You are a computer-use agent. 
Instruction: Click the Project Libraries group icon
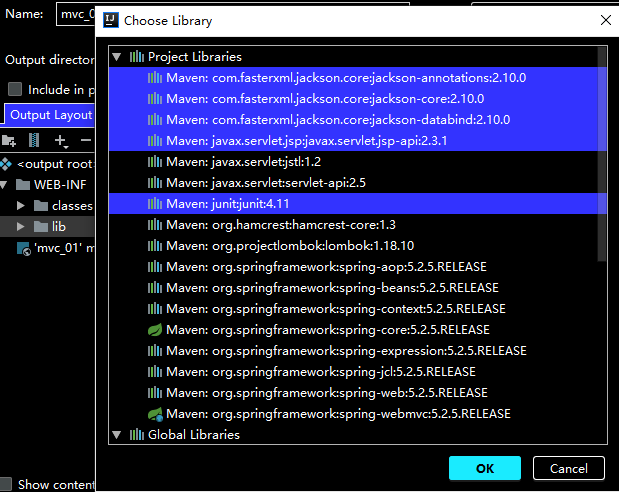137,57
